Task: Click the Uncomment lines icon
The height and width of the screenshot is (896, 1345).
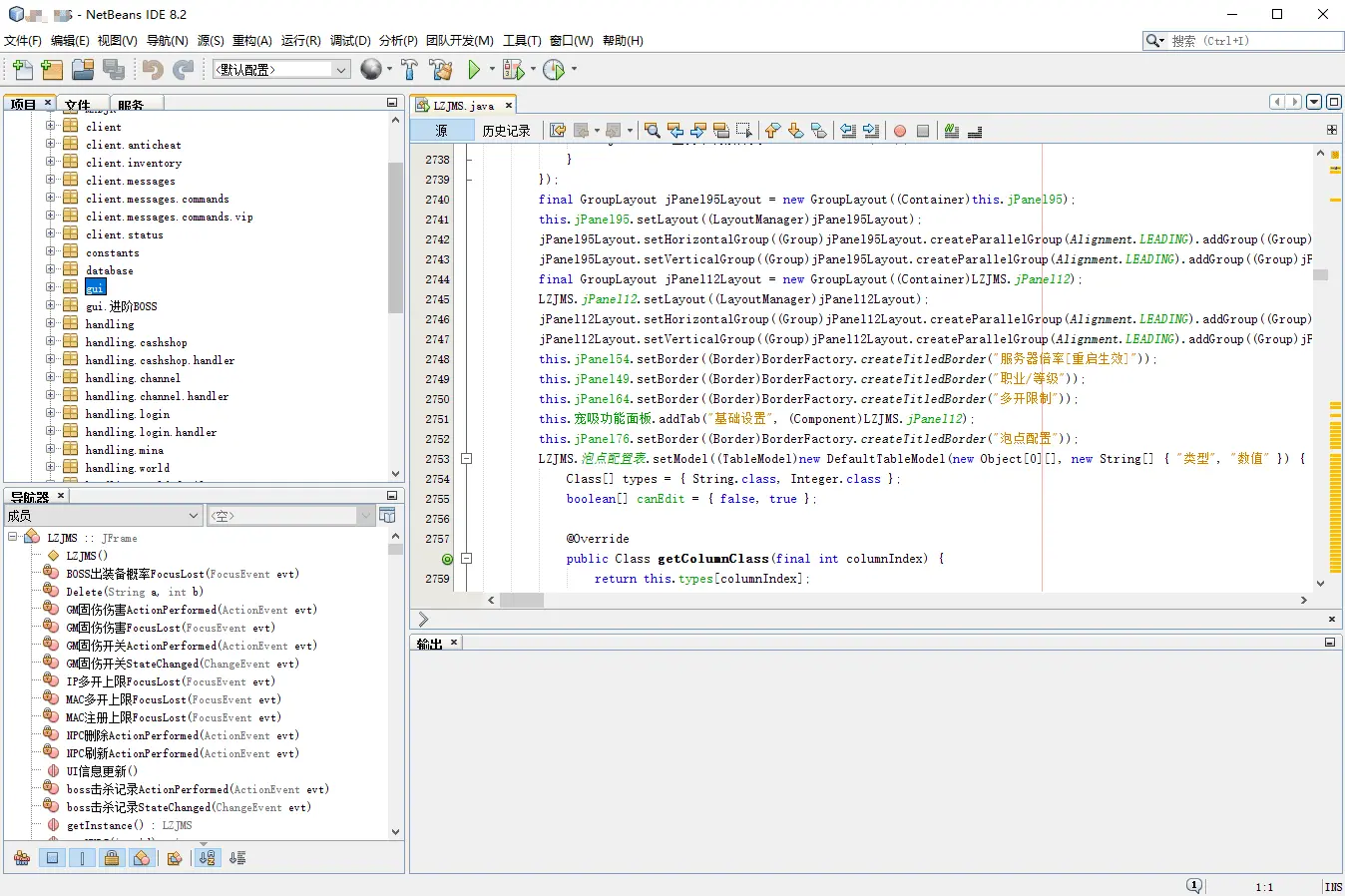Action: click(975, 131)
